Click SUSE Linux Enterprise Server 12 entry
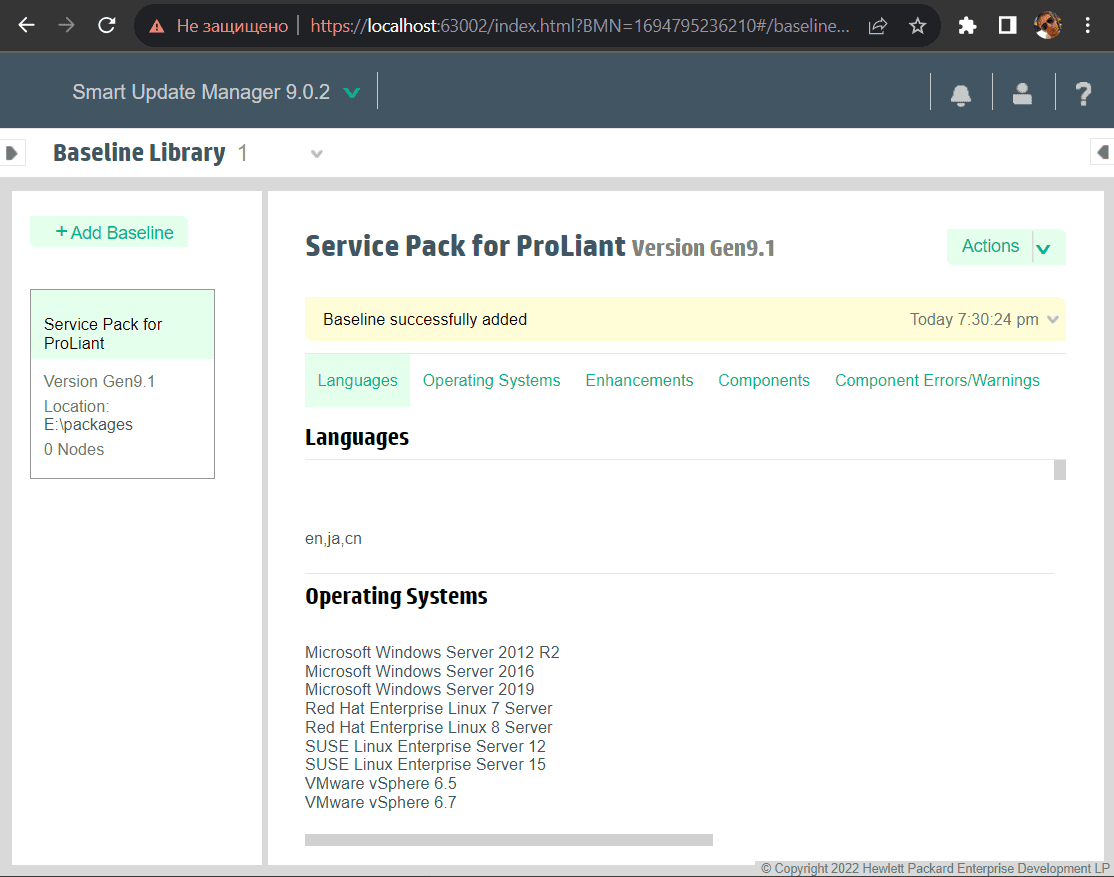 click(x=425, y=746)
